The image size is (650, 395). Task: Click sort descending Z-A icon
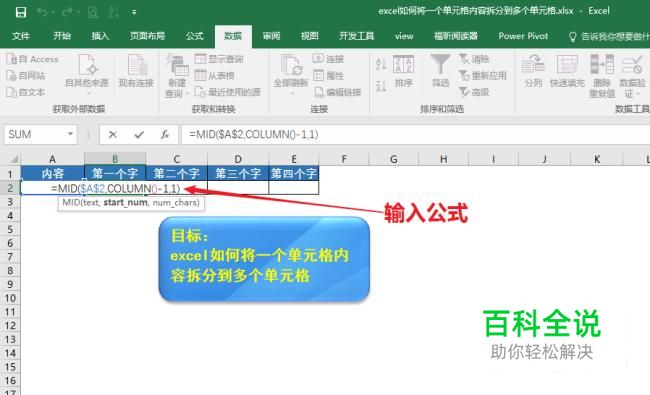(x=381, y=87)
